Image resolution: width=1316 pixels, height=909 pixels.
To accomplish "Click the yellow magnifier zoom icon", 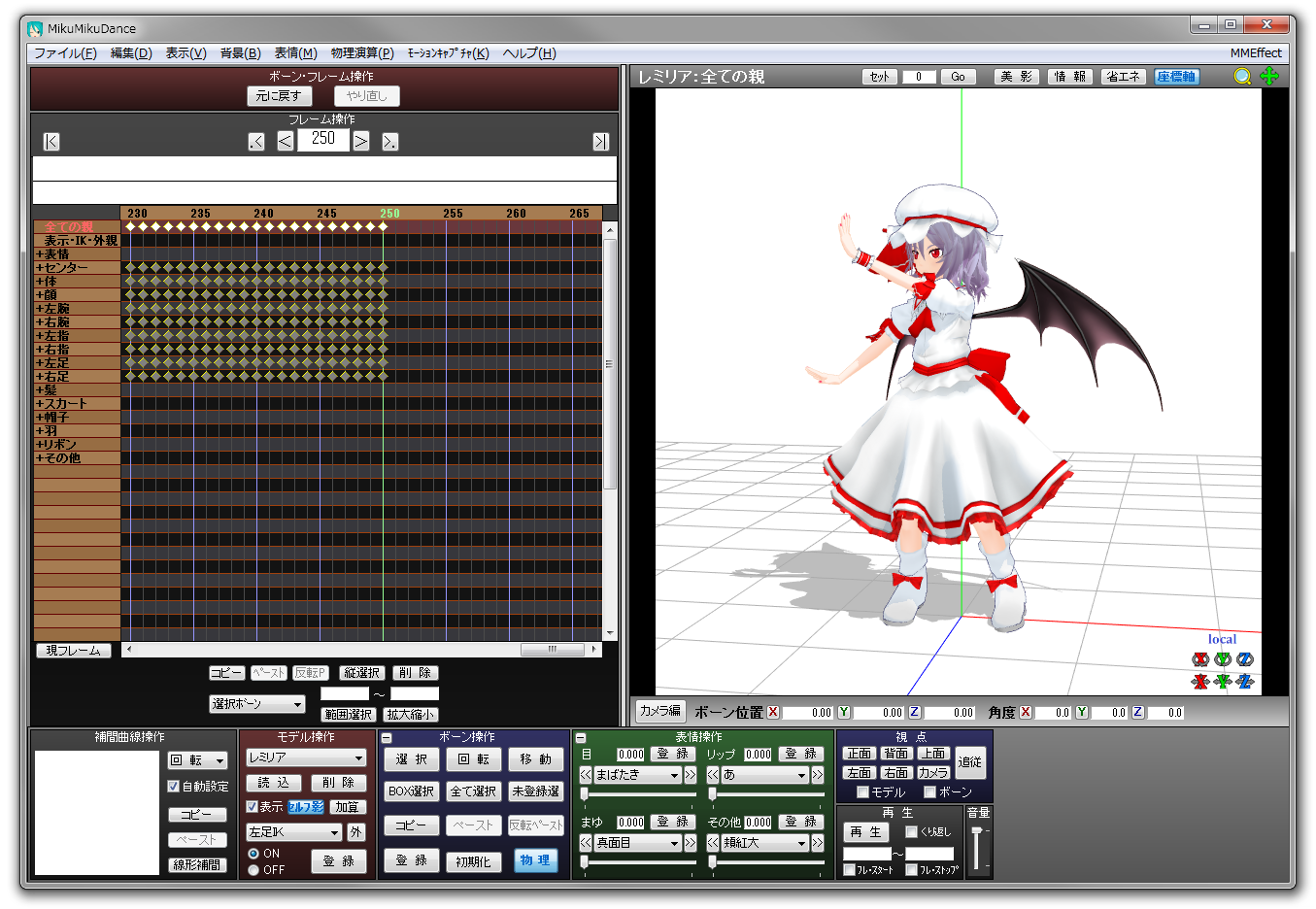I will 1242,77.
